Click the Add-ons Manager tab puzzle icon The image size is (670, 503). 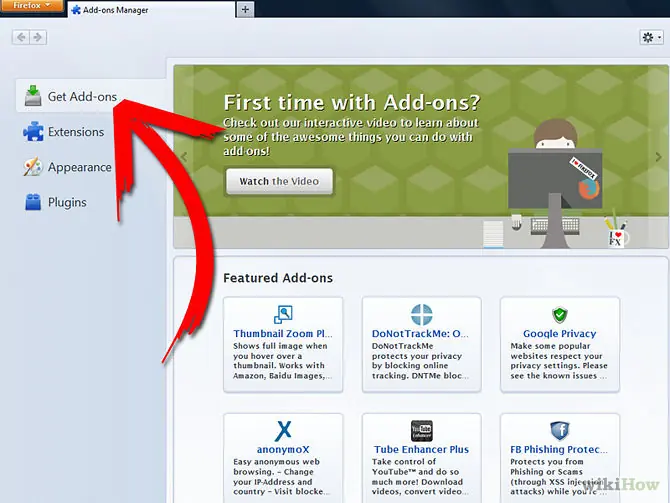coord(76,9)
